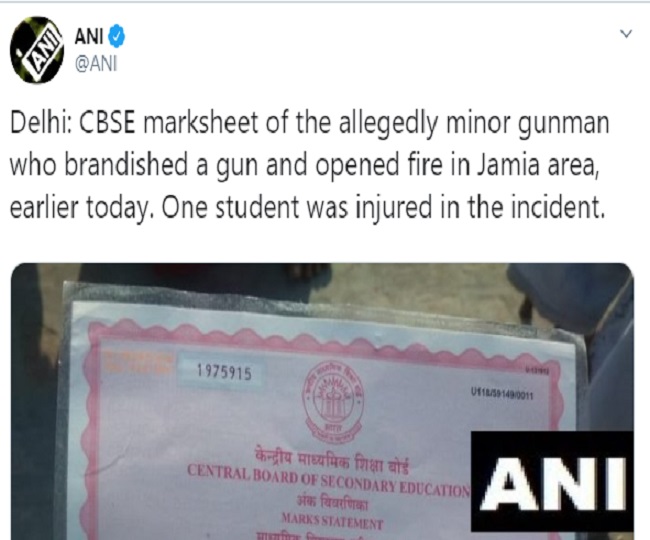Screen dimensions: 650x540
Task: Click the Hindi "अंक विवरणिका" line
Action: pyautogui.click(x=332, y=503)
